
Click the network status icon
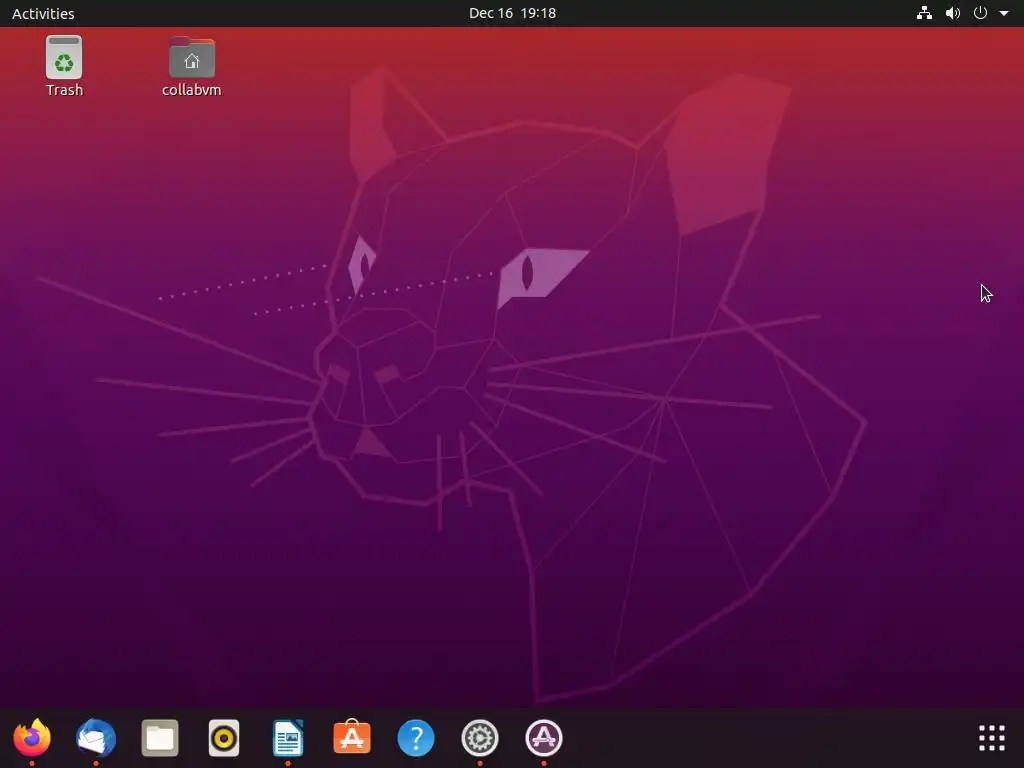pyautogui.click(x=924, y=13)
